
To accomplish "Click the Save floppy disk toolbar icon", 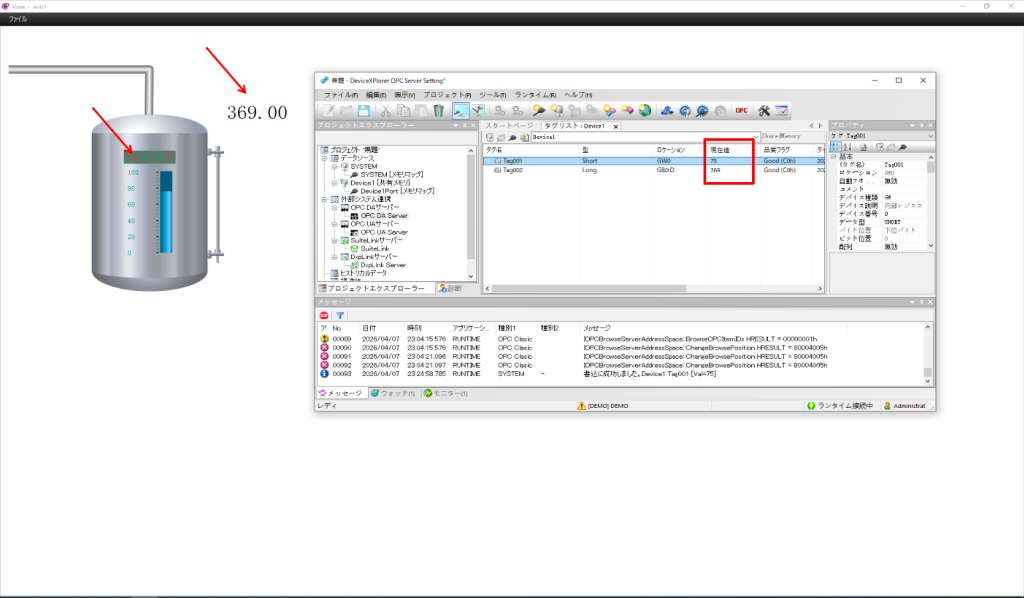I will (364, 111).
